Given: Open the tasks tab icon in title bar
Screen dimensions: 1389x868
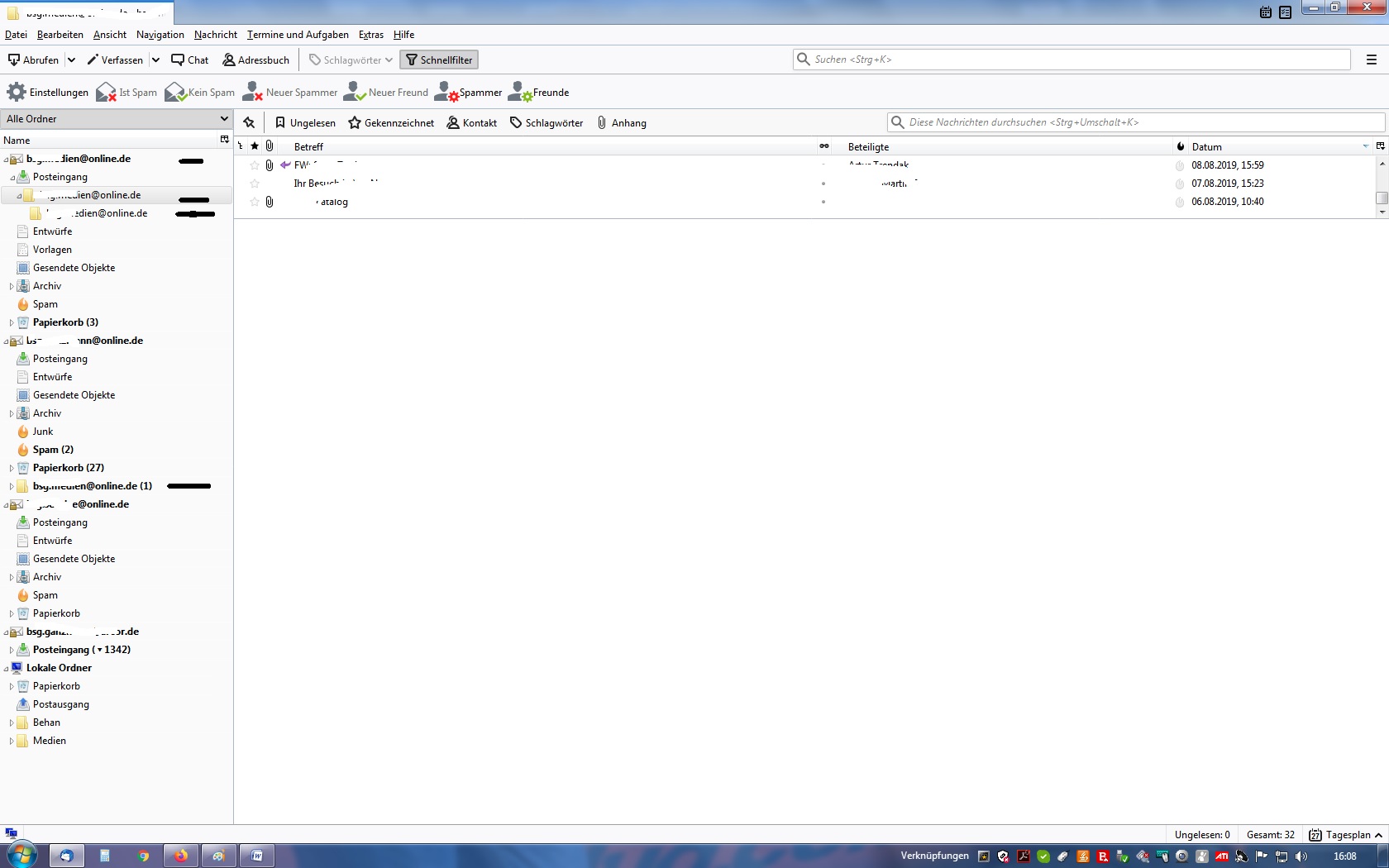Looking at the screenshot, I should (x=1286, y=12).
